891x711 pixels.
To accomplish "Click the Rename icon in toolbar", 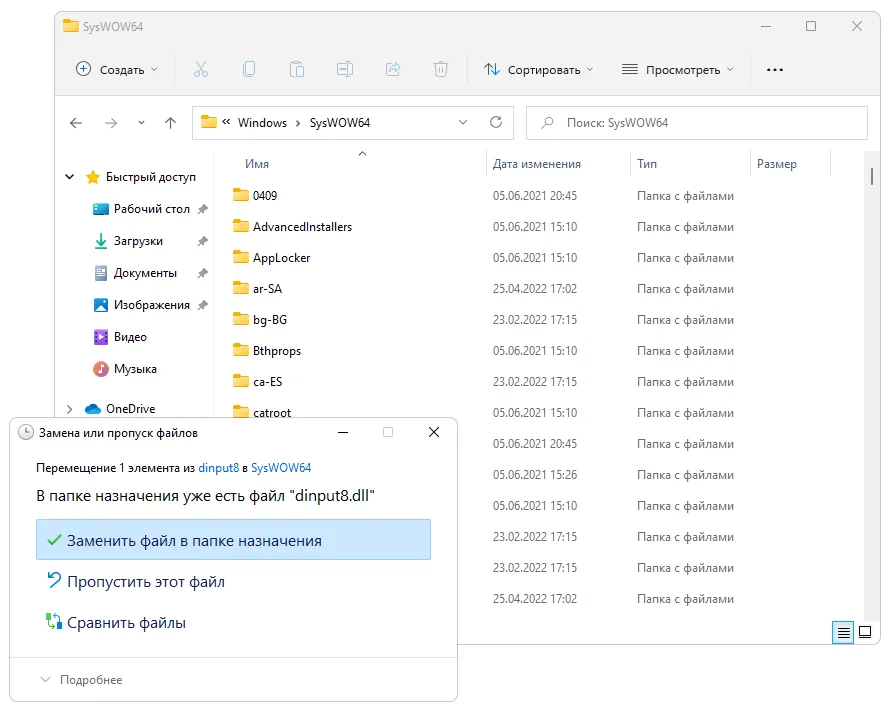I will (345, 70).
